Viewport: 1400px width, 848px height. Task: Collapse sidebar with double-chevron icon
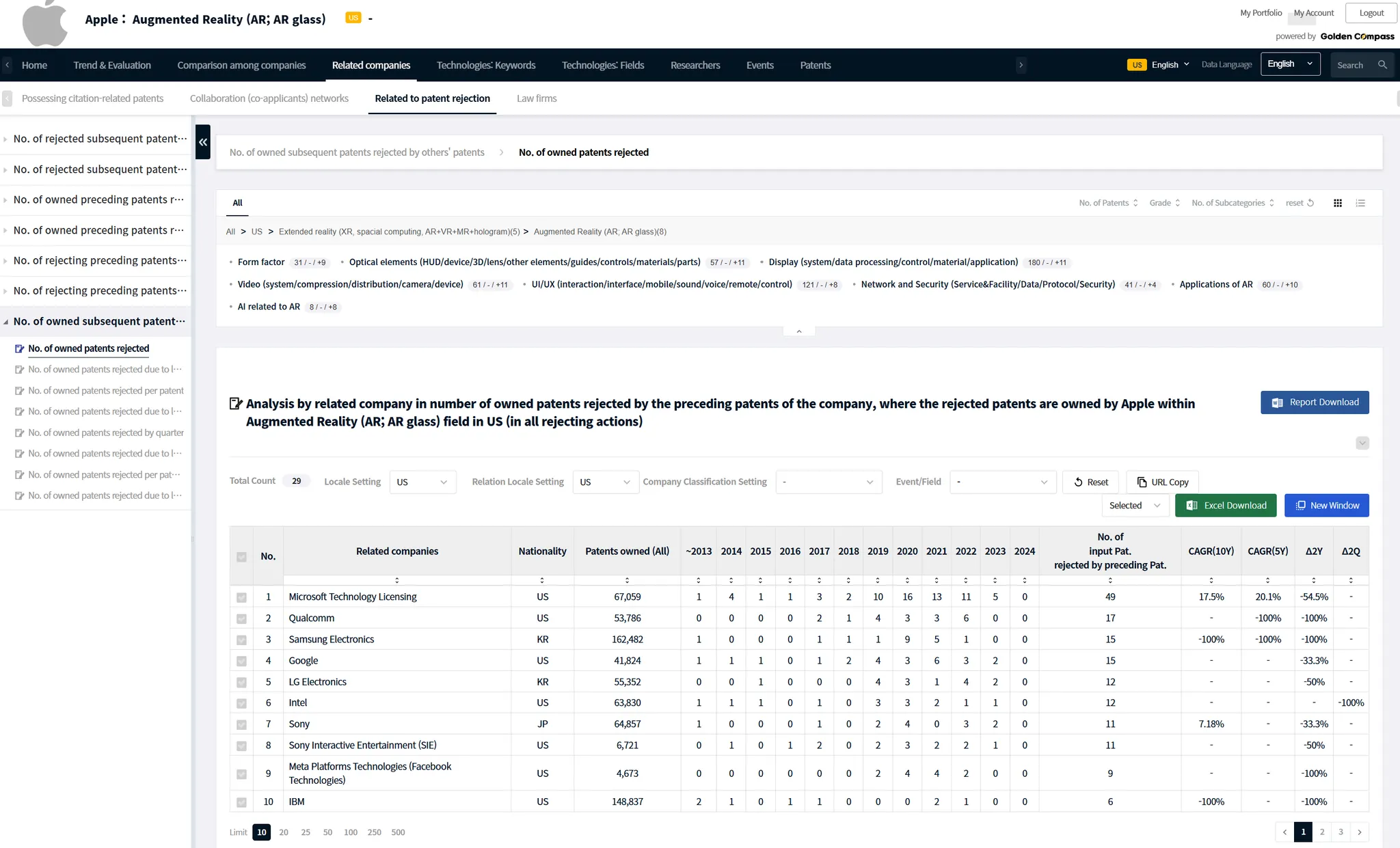pos(203,142)
